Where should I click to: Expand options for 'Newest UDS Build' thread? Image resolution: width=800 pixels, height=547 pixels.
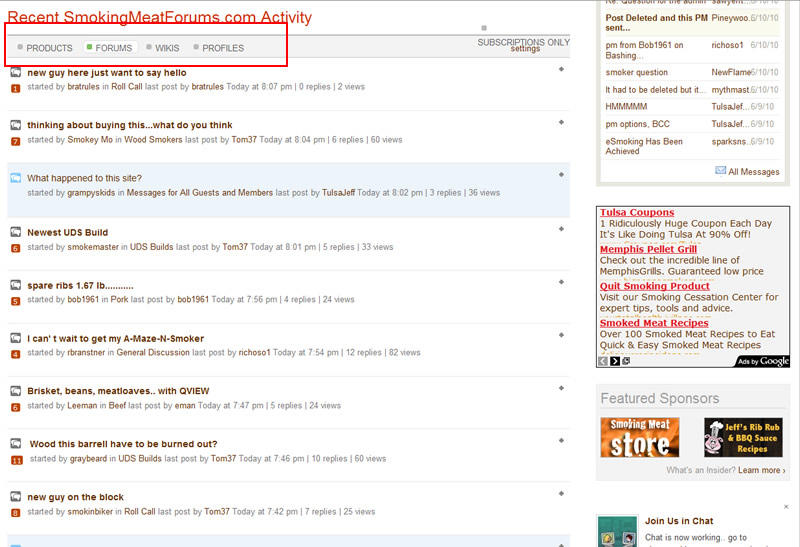(x=561, y=228)
